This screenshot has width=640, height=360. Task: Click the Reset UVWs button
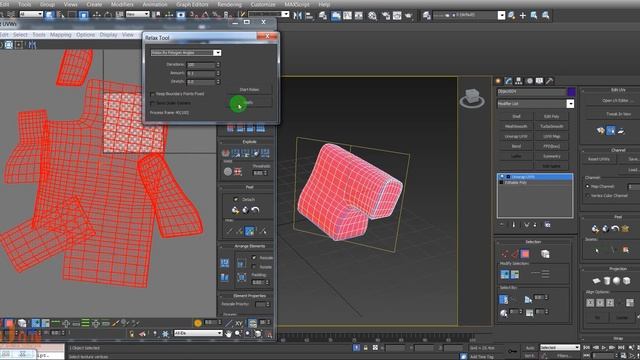599,159
